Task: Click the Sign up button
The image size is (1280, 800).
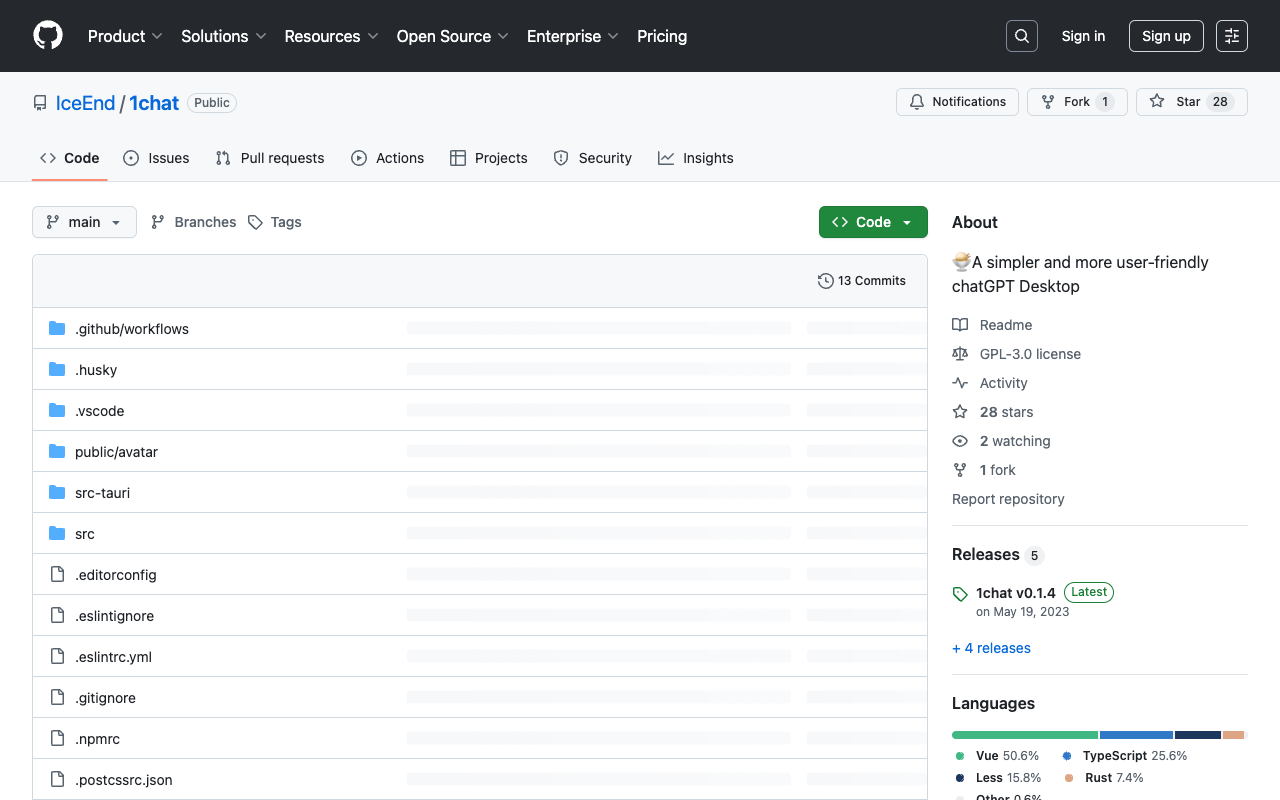Action: tap(1166, 36)
